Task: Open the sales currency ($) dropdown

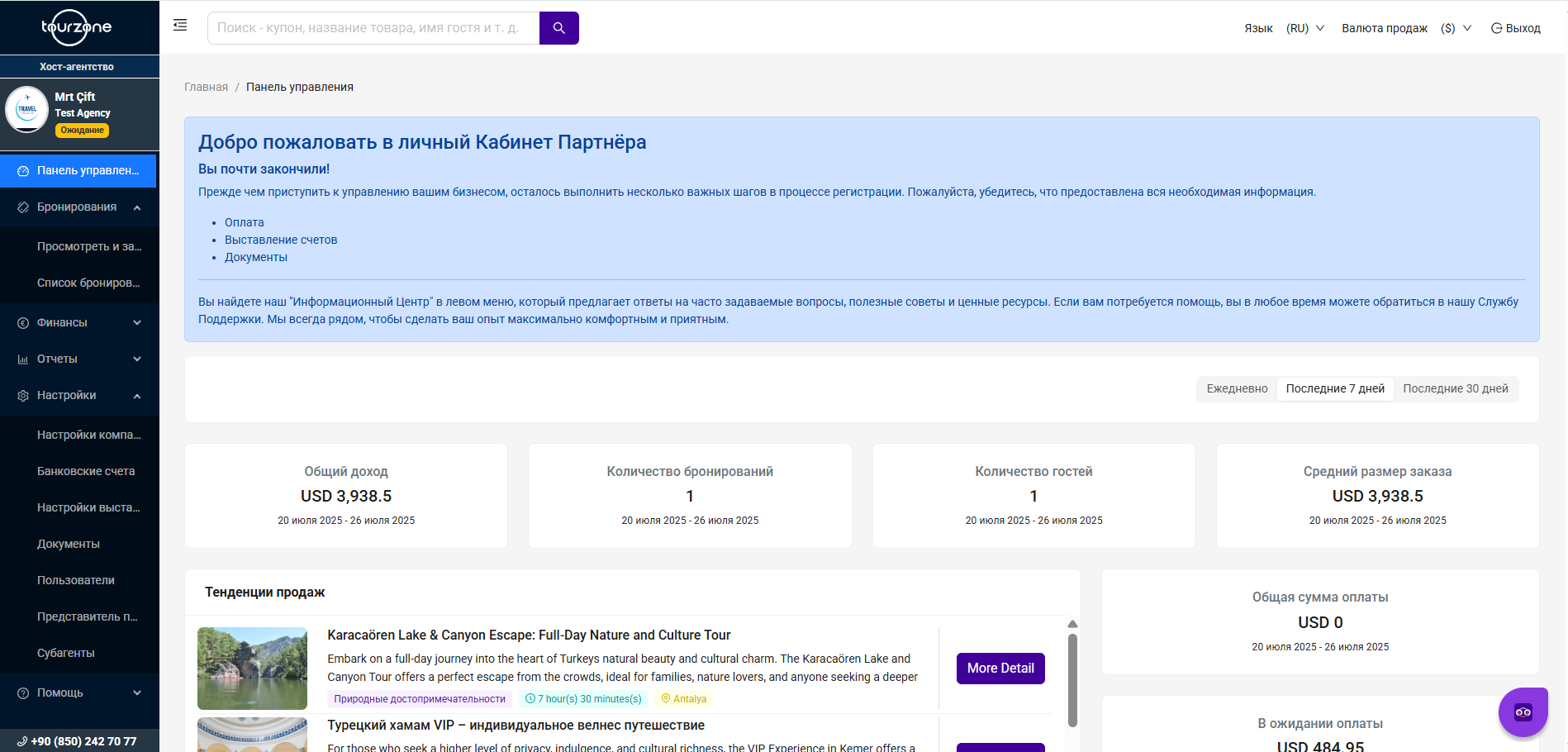Action: click(x=1456, y=28)
